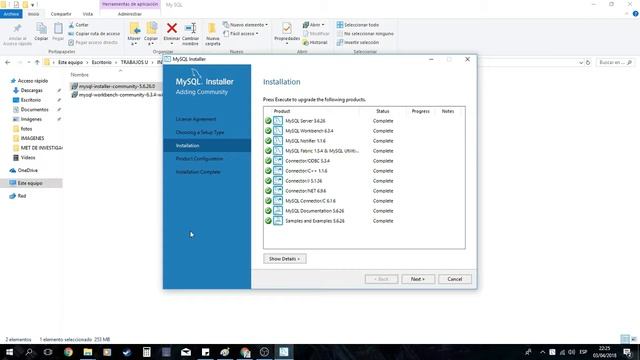The image size is (640, 360).
Task: Select Installation Complete step in sidebar
Action: (198, 172)
